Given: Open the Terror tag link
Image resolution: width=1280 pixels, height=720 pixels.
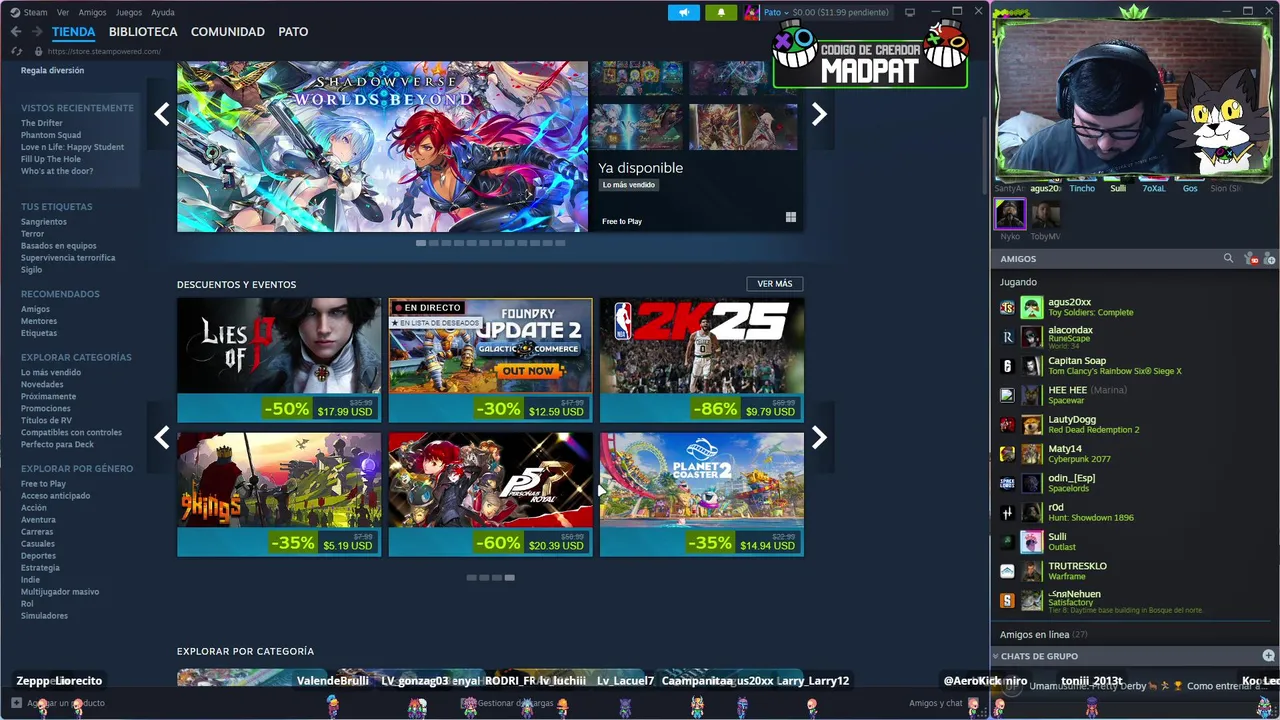Looking at the screenshot, I should pyautogui.click(x=33, y=234).
